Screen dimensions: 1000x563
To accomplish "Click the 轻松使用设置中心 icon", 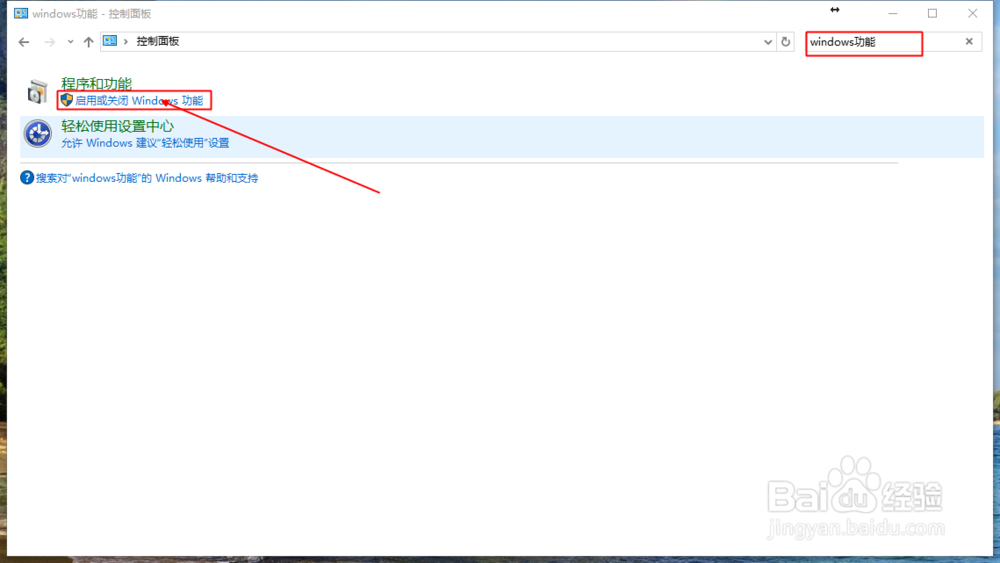I will click(38, 134).
